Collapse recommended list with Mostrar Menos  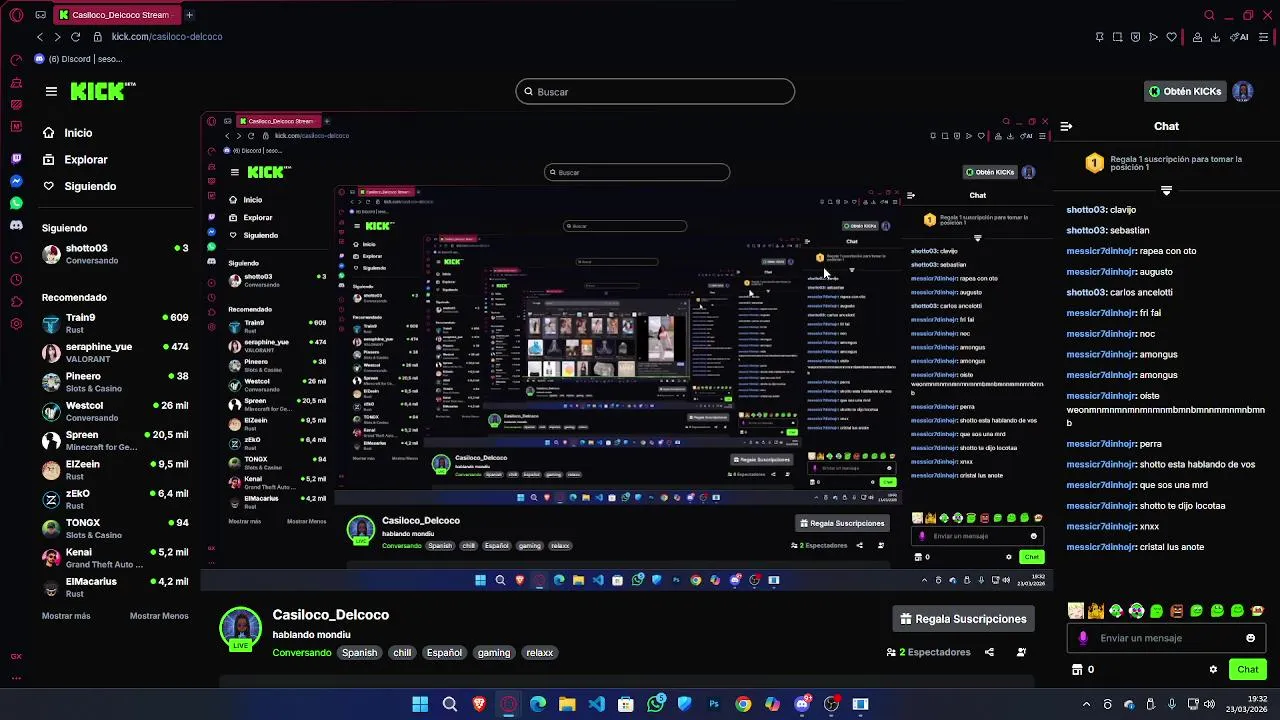(x=159, y=616)
